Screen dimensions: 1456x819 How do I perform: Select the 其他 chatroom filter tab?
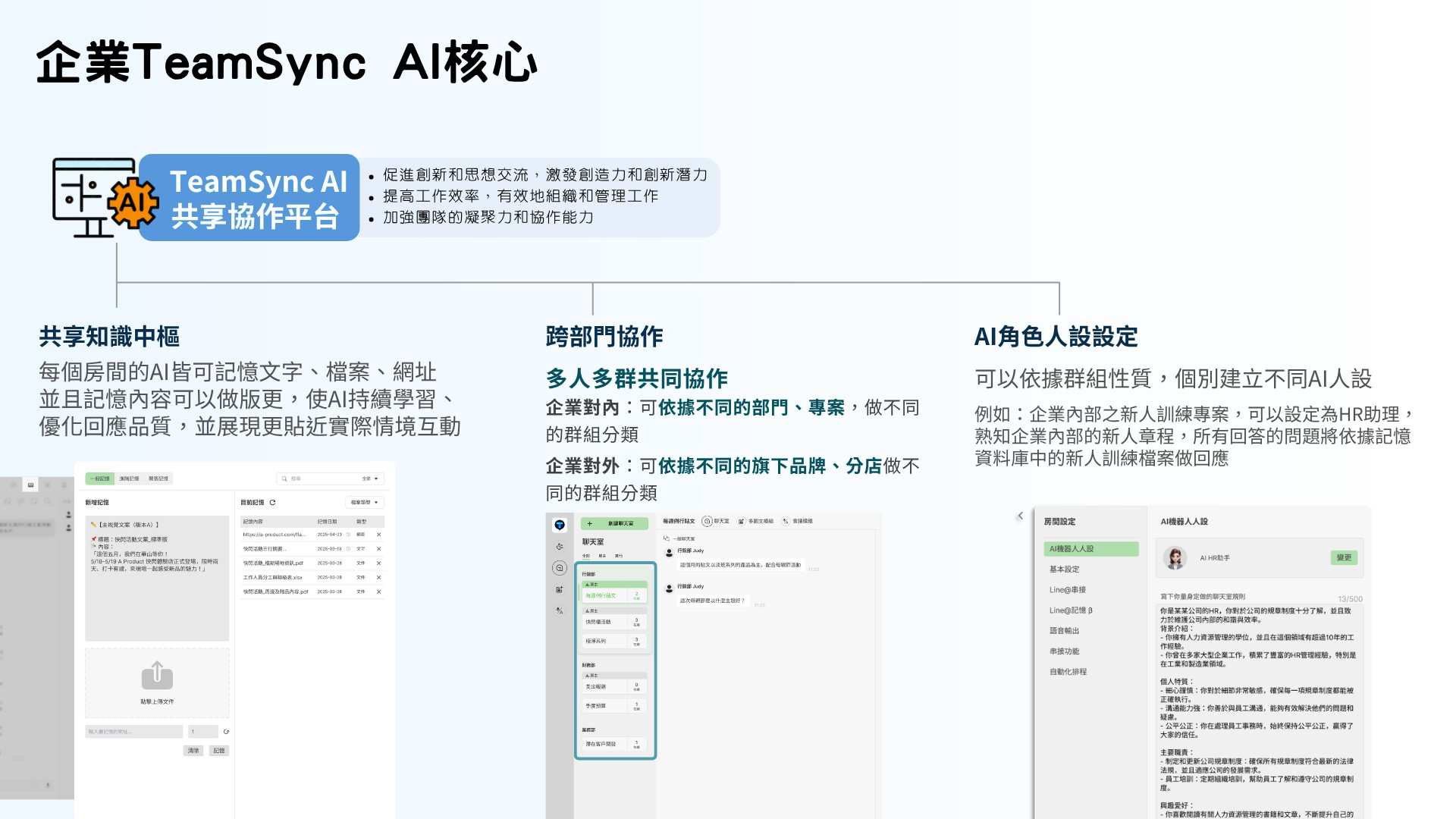pyautogui.click(x=619, y=556)
